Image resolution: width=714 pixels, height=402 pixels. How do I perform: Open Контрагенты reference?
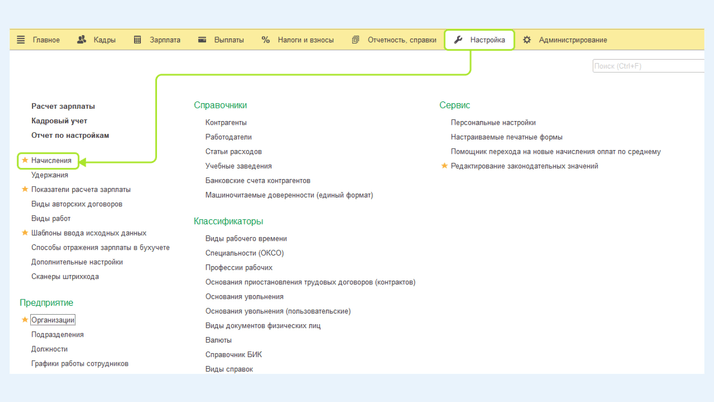(x=226, y=122)
